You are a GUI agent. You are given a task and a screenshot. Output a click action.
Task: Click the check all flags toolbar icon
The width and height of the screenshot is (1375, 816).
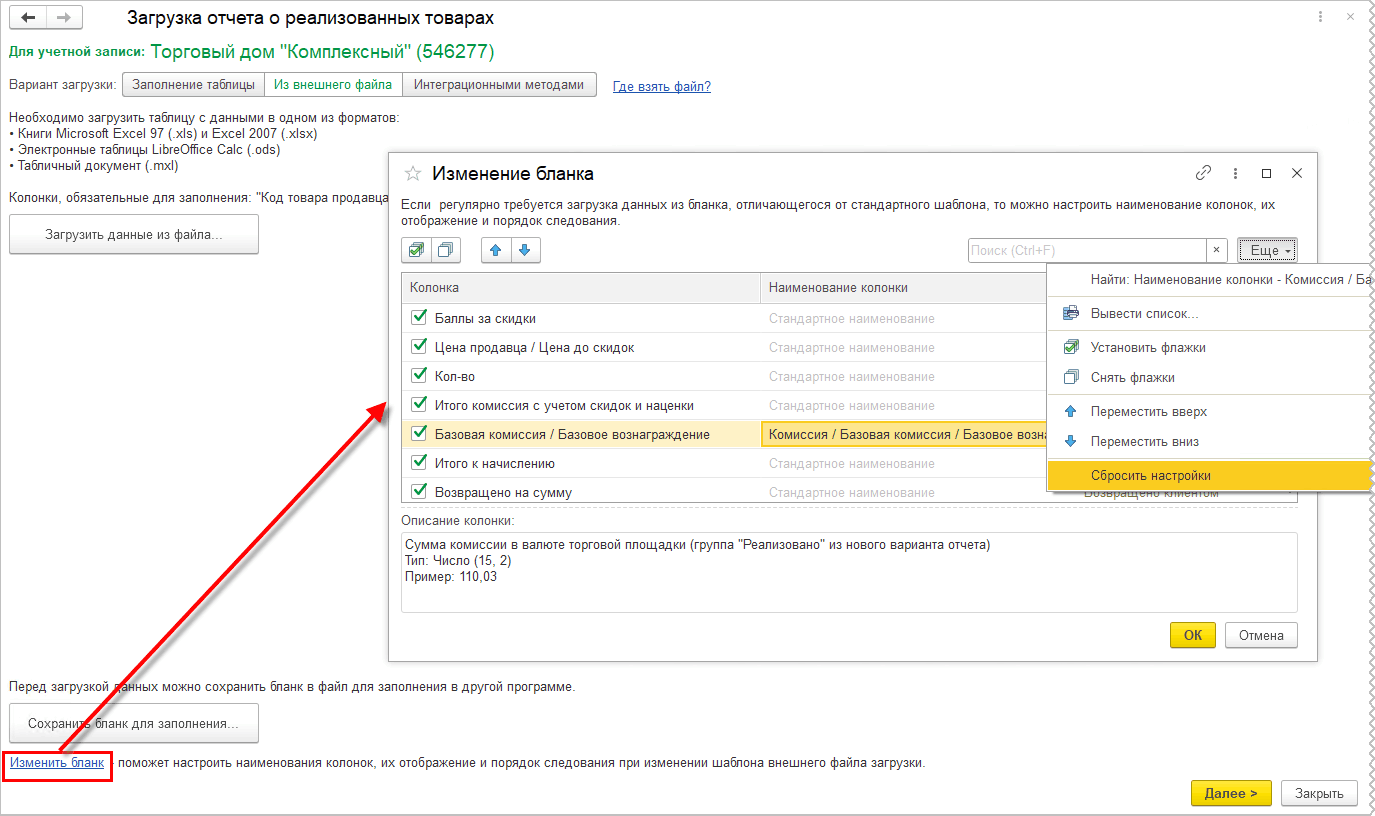(416, 250)
